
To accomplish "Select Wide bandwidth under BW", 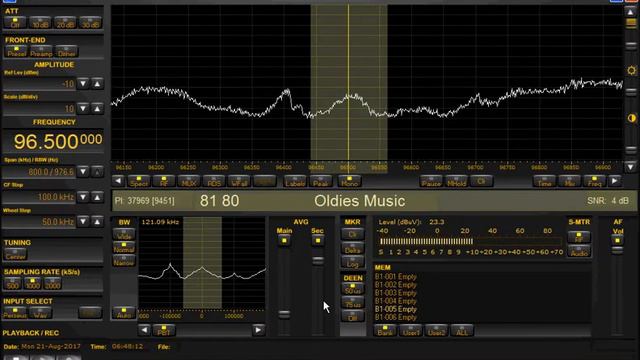I will (x=124, y=234).
